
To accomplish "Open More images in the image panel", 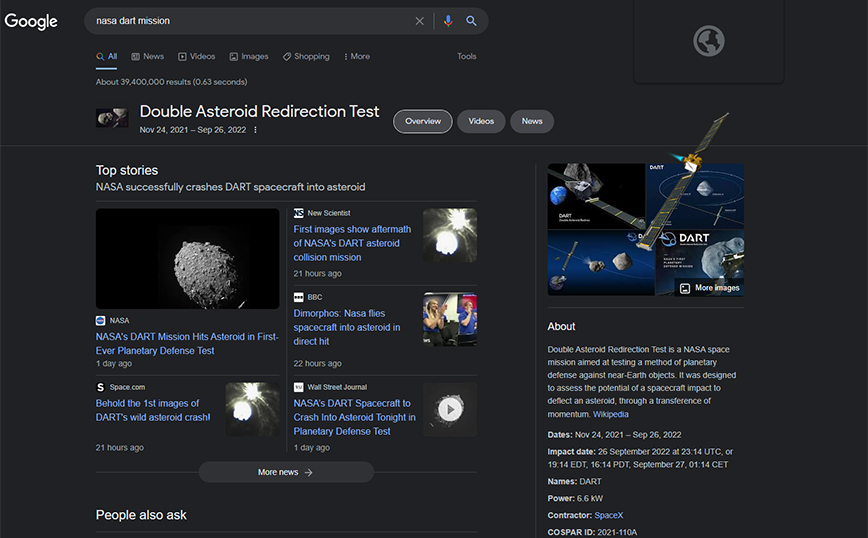I will (x=710, y=288).
